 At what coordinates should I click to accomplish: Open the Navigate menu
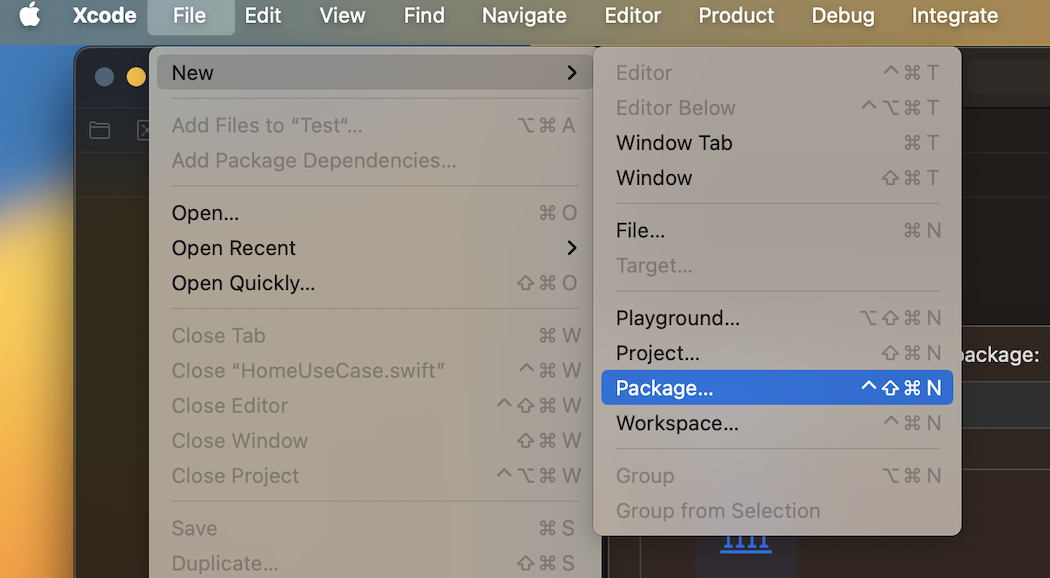[x=524, y=15]
